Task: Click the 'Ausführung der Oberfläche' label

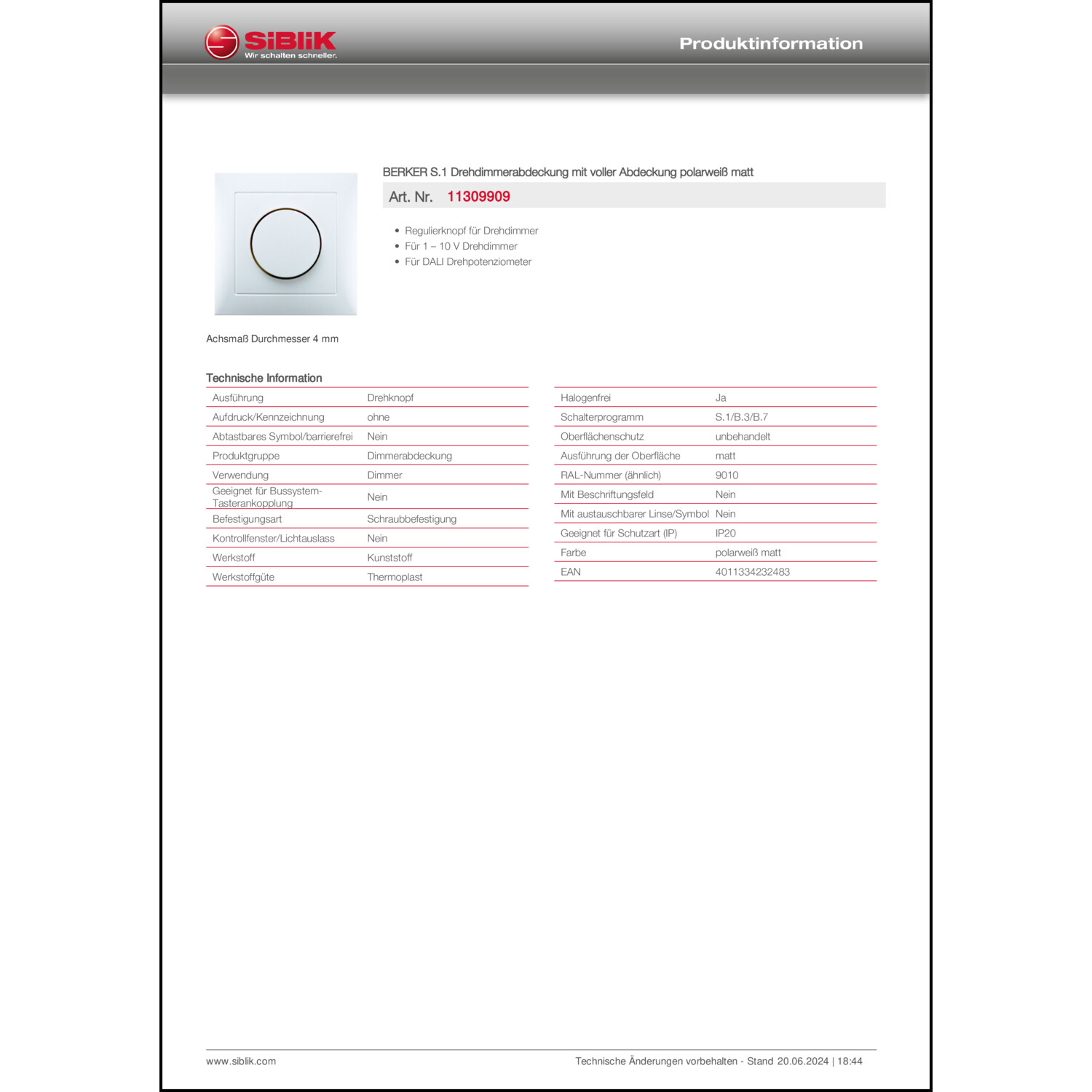Action: tap(620, 456)
